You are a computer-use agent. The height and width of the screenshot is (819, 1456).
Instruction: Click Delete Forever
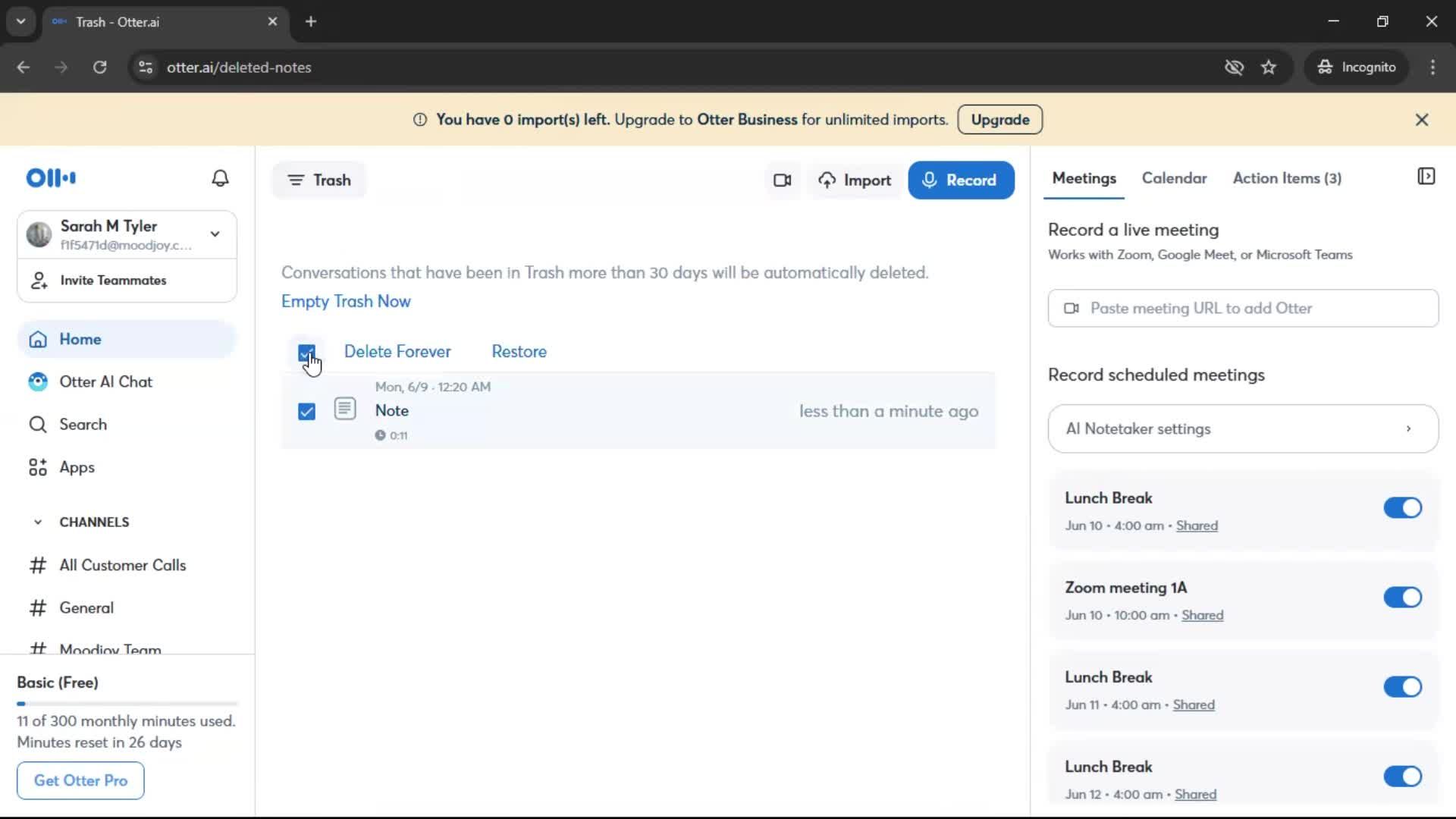(x=397, y=352)
